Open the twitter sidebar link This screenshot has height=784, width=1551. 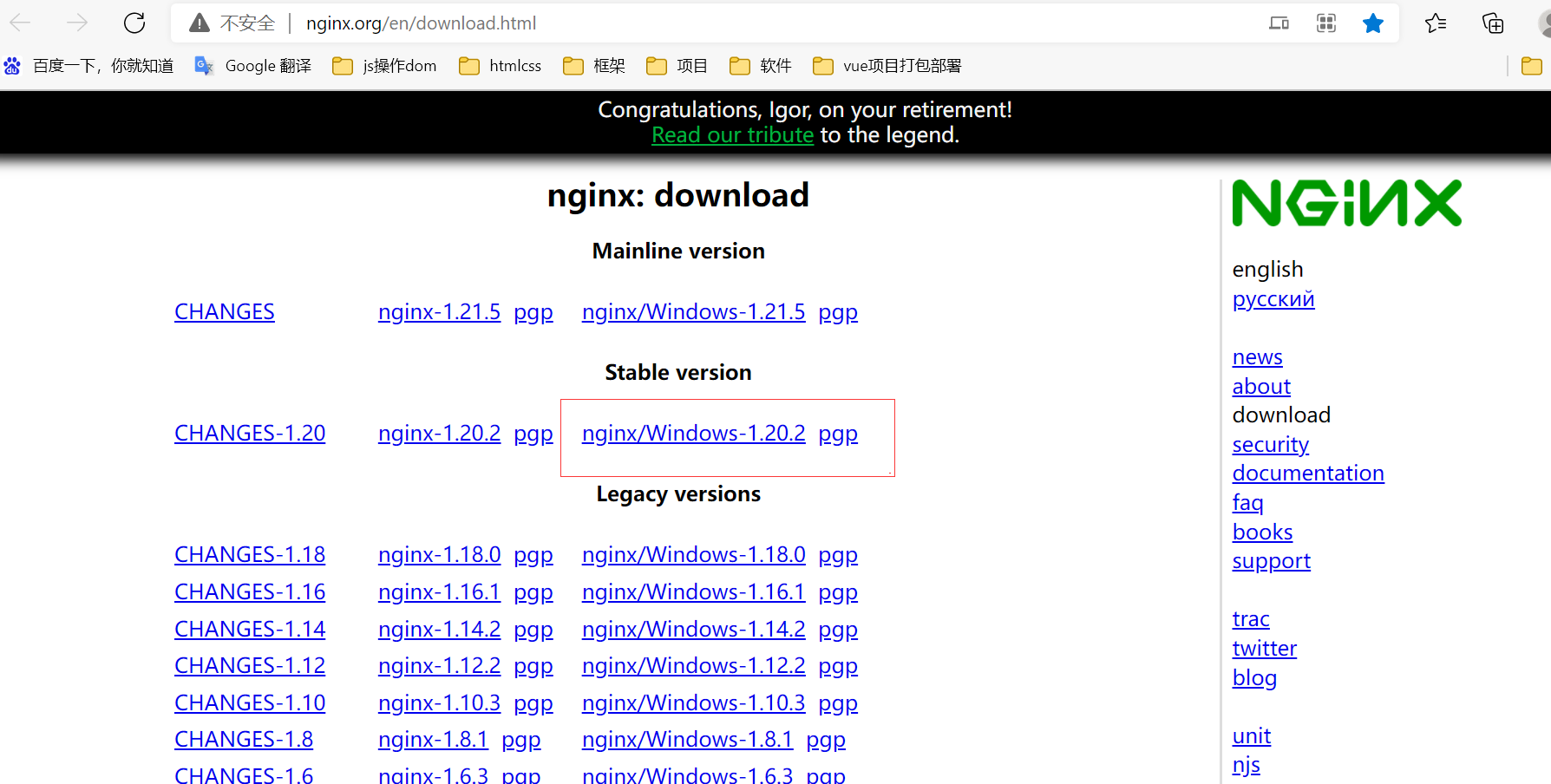(1265, 649)
